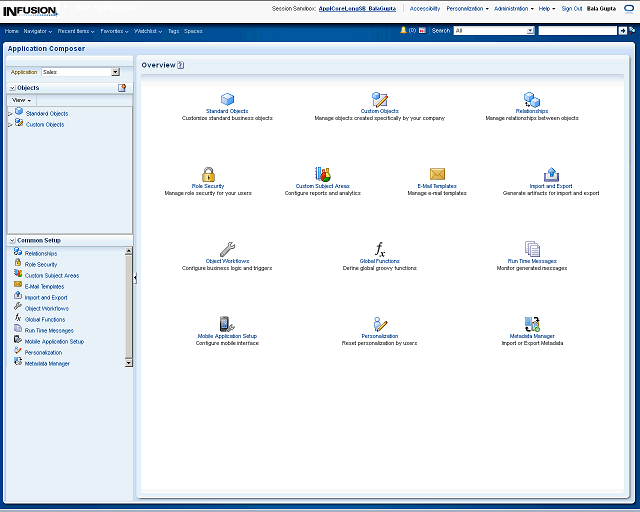
Task: Click the new object icon in Objects header
Action: click(x=122, y=88)
